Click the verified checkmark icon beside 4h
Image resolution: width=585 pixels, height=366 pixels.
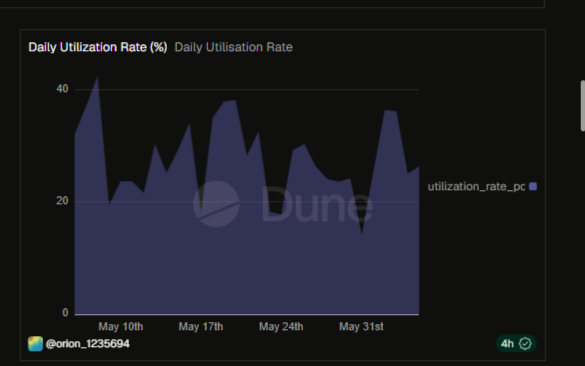(525, 344)
